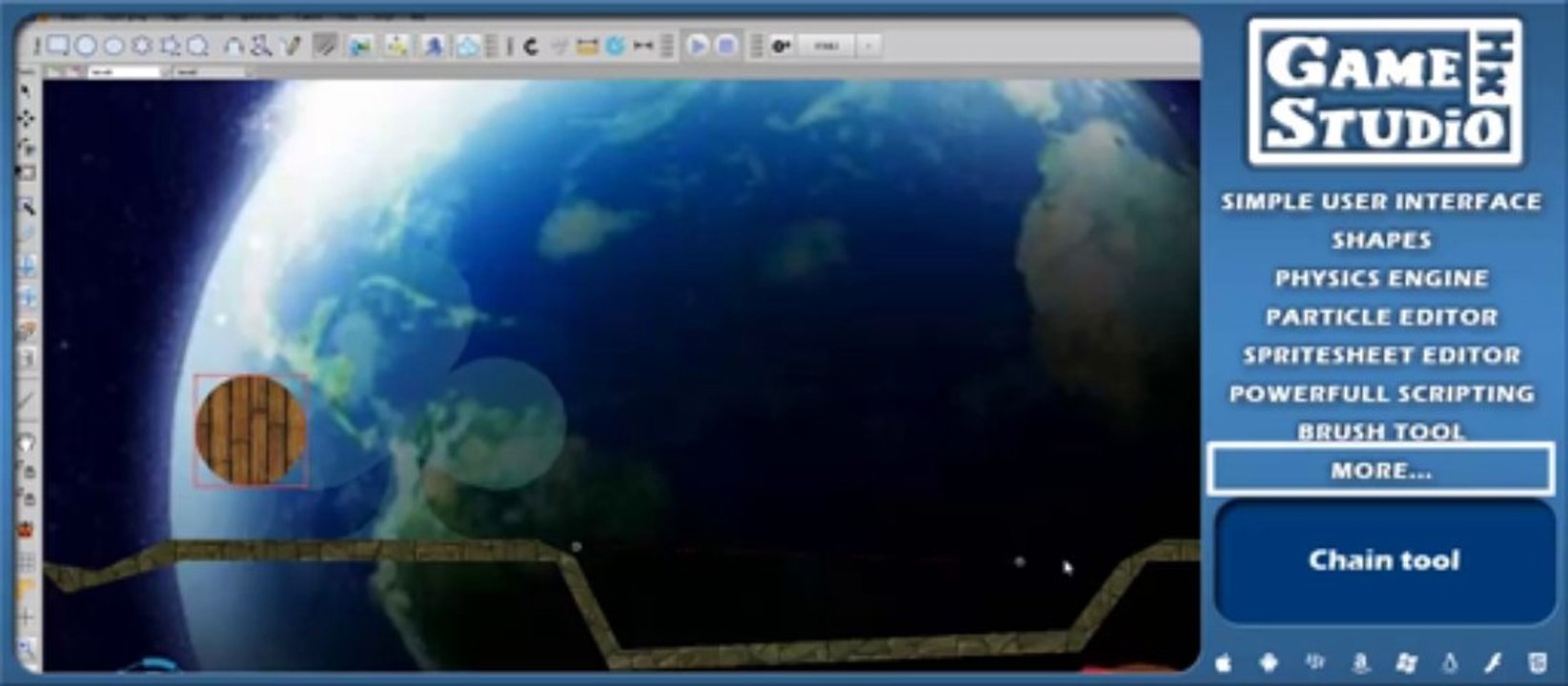
Task: Click the Windows platform icon
Action: 1406,662
